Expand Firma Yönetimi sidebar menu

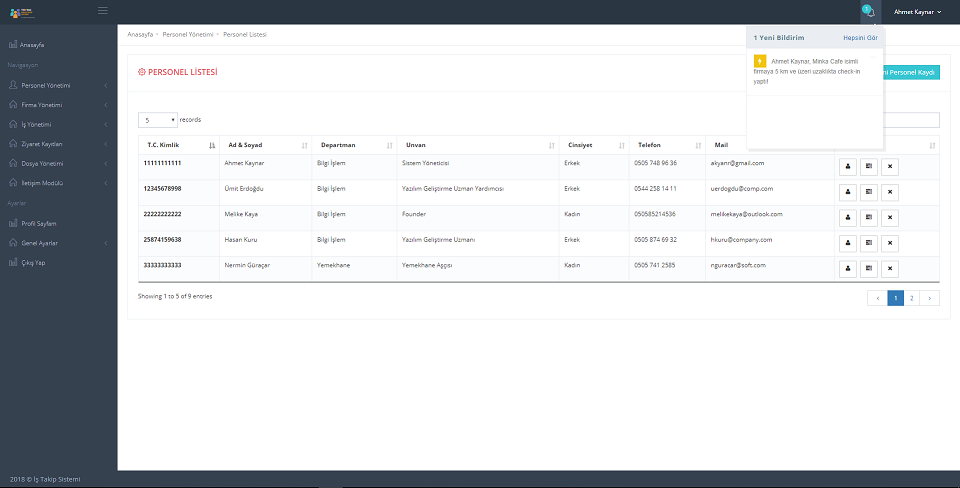58,105
